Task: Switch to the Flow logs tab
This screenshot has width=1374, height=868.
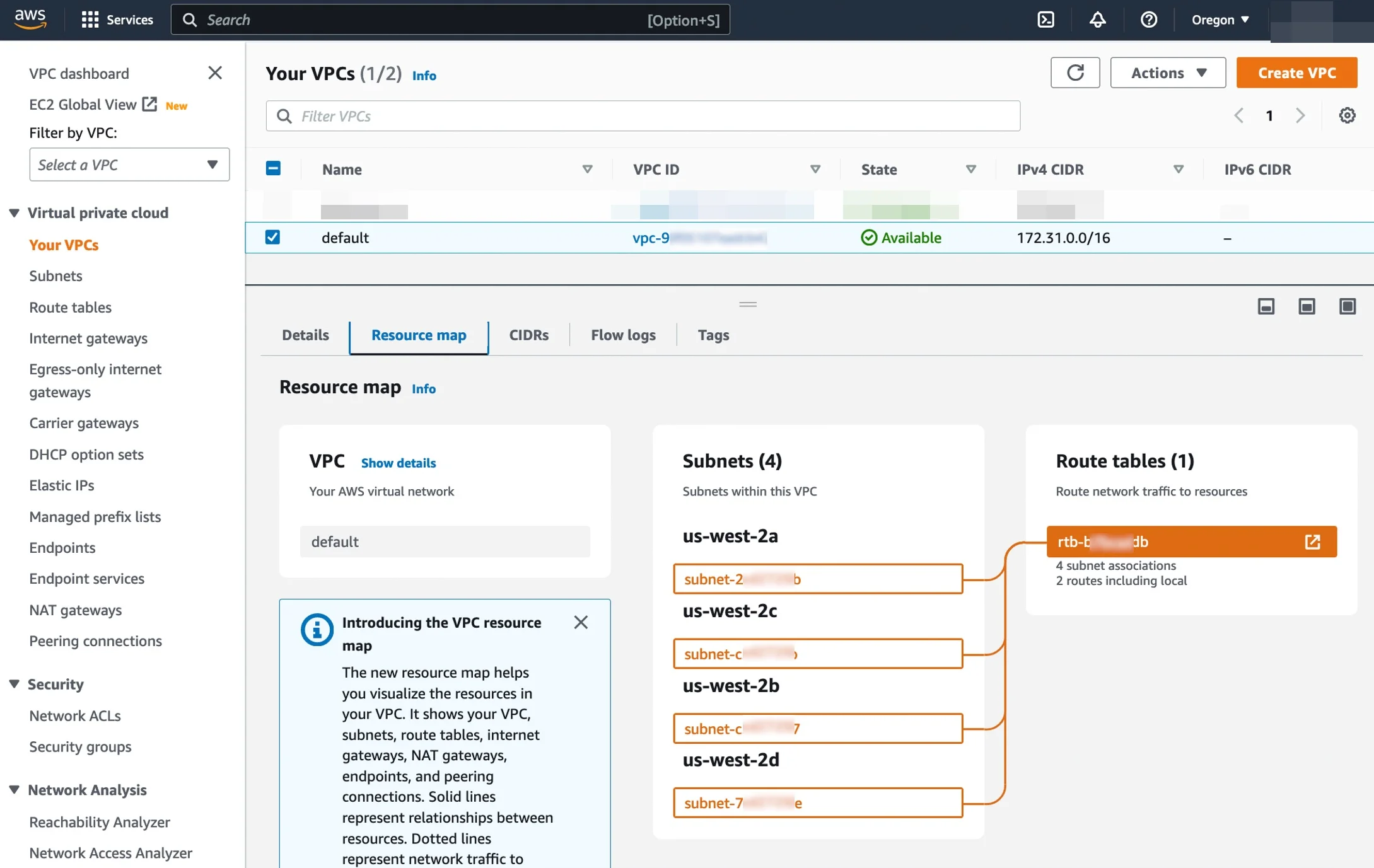Action: point(622,335)
